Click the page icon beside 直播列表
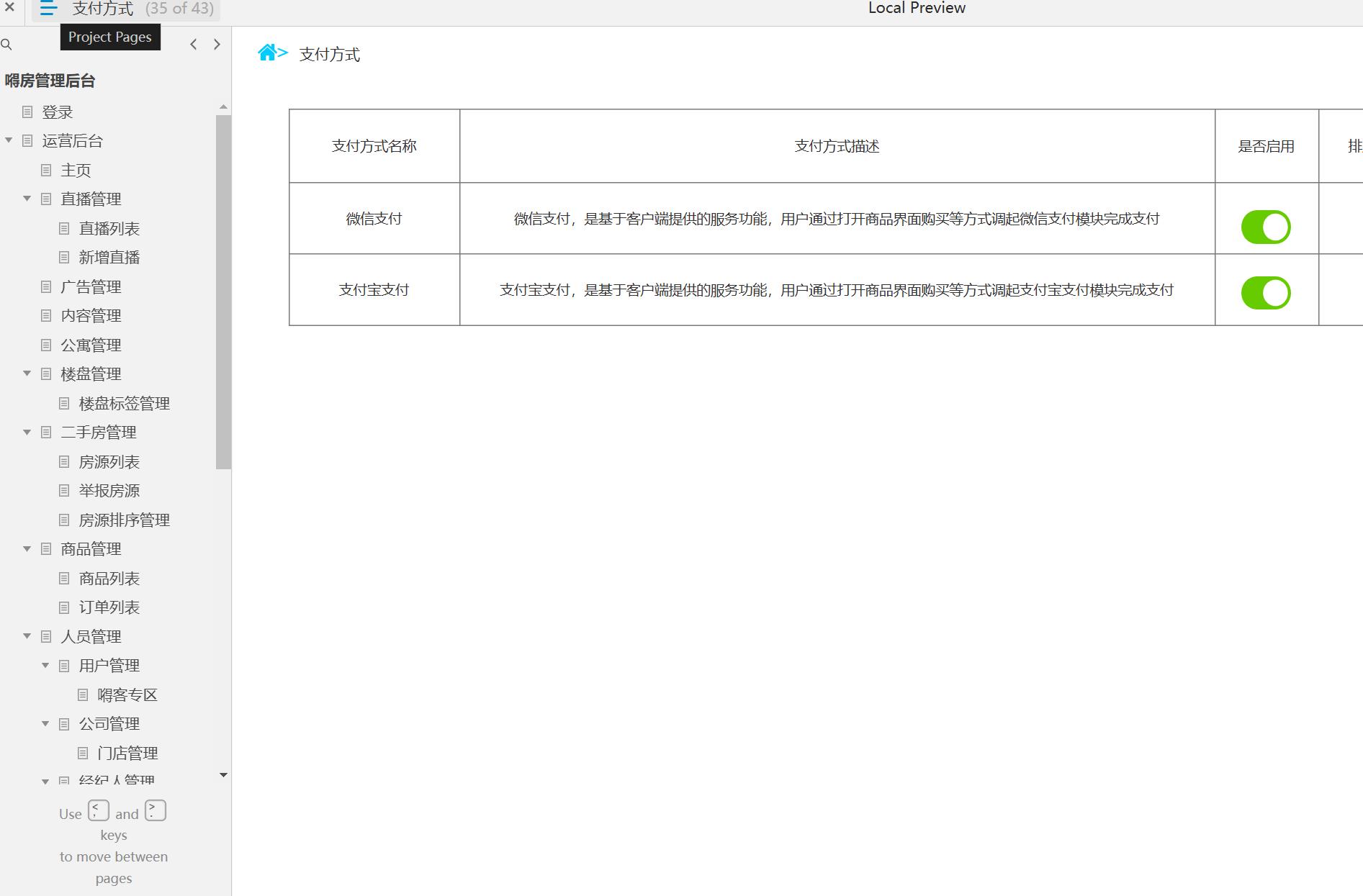The height and width of the screenshot is (896, 1363). [64, 228]
